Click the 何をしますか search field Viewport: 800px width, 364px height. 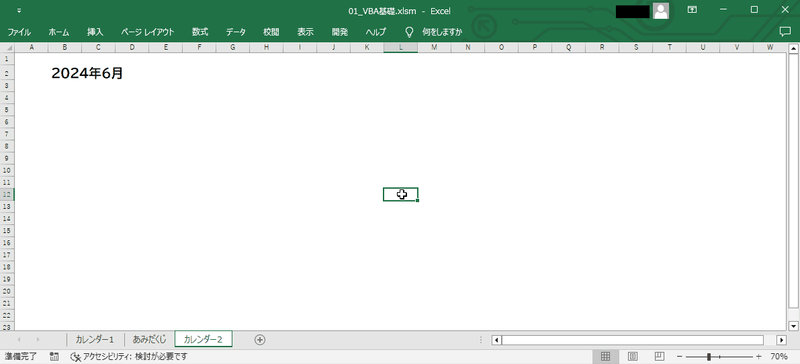point(442,32)
